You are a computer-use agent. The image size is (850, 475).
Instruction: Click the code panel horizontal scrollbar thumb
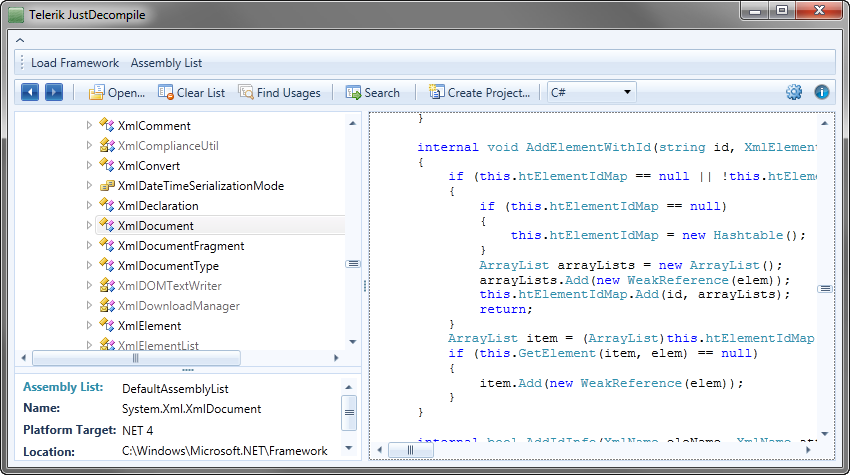pos(410,450)
